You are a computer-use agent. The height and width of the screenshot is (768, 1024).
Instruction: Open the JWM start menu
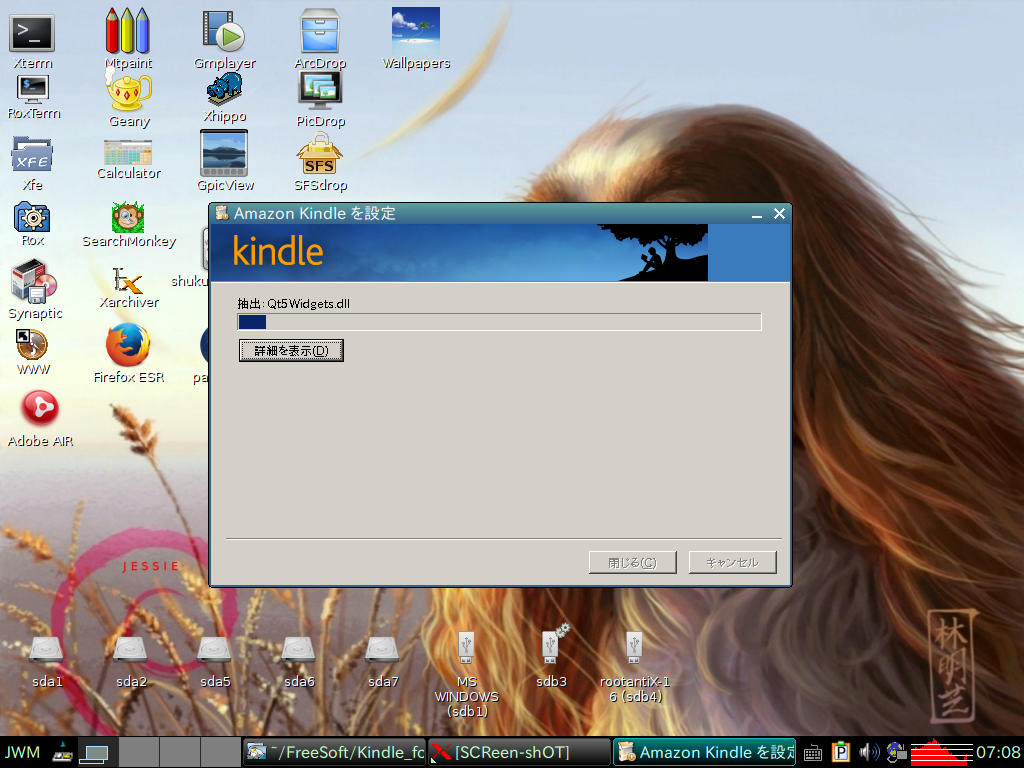[22, 752]
